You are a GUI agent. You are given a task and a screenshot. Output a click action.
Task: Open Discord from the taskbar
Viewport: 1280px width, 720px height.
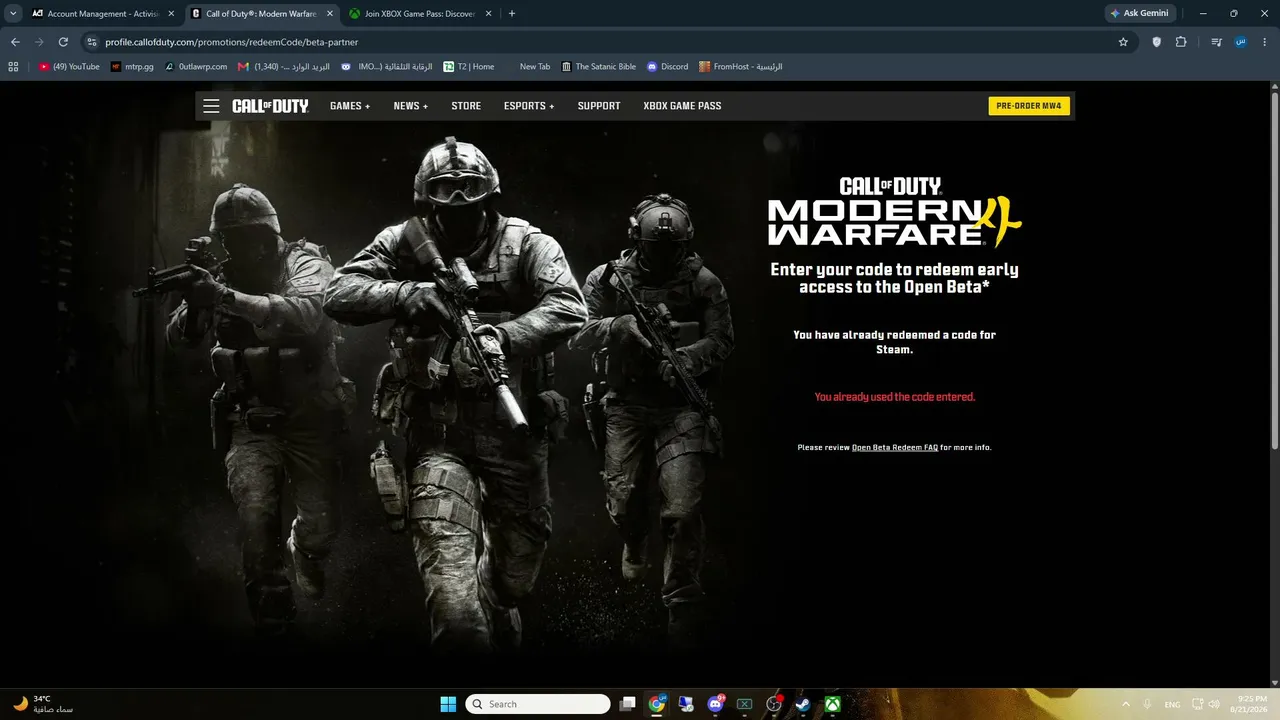pyautogui.click(x=715, y=704)
